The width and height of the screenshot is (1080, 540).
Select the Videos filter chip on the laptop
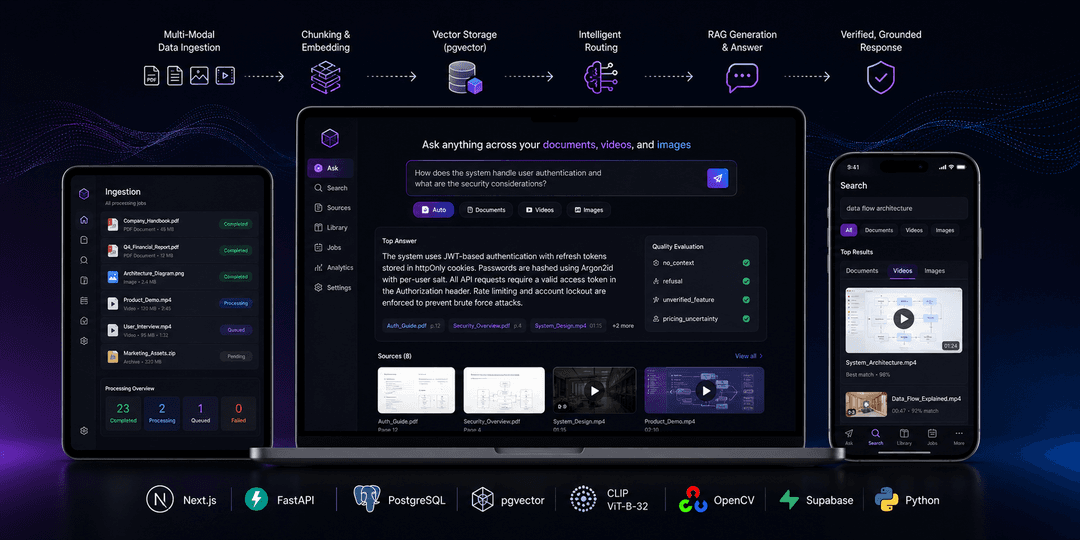pos(539,210)
